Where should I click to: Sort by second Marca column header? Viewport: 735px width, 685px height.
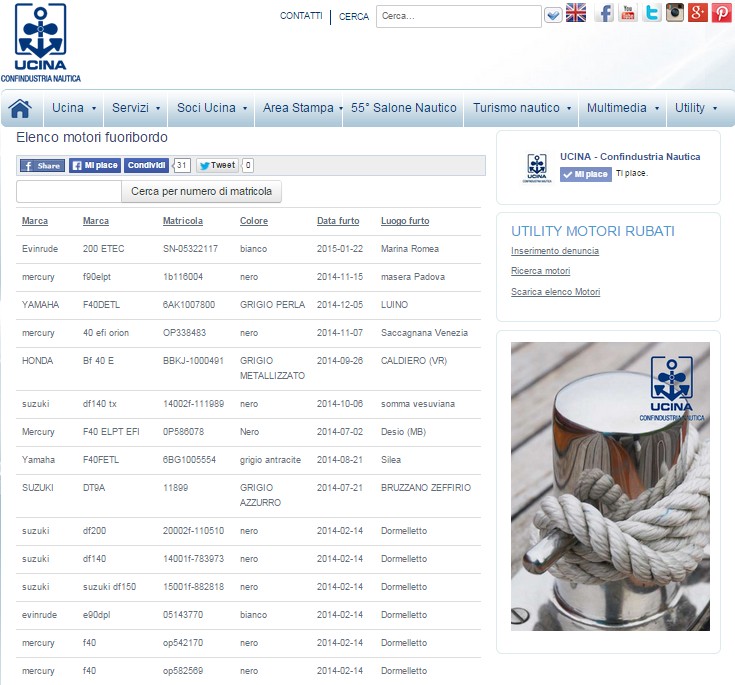click(x=96, y=221)
